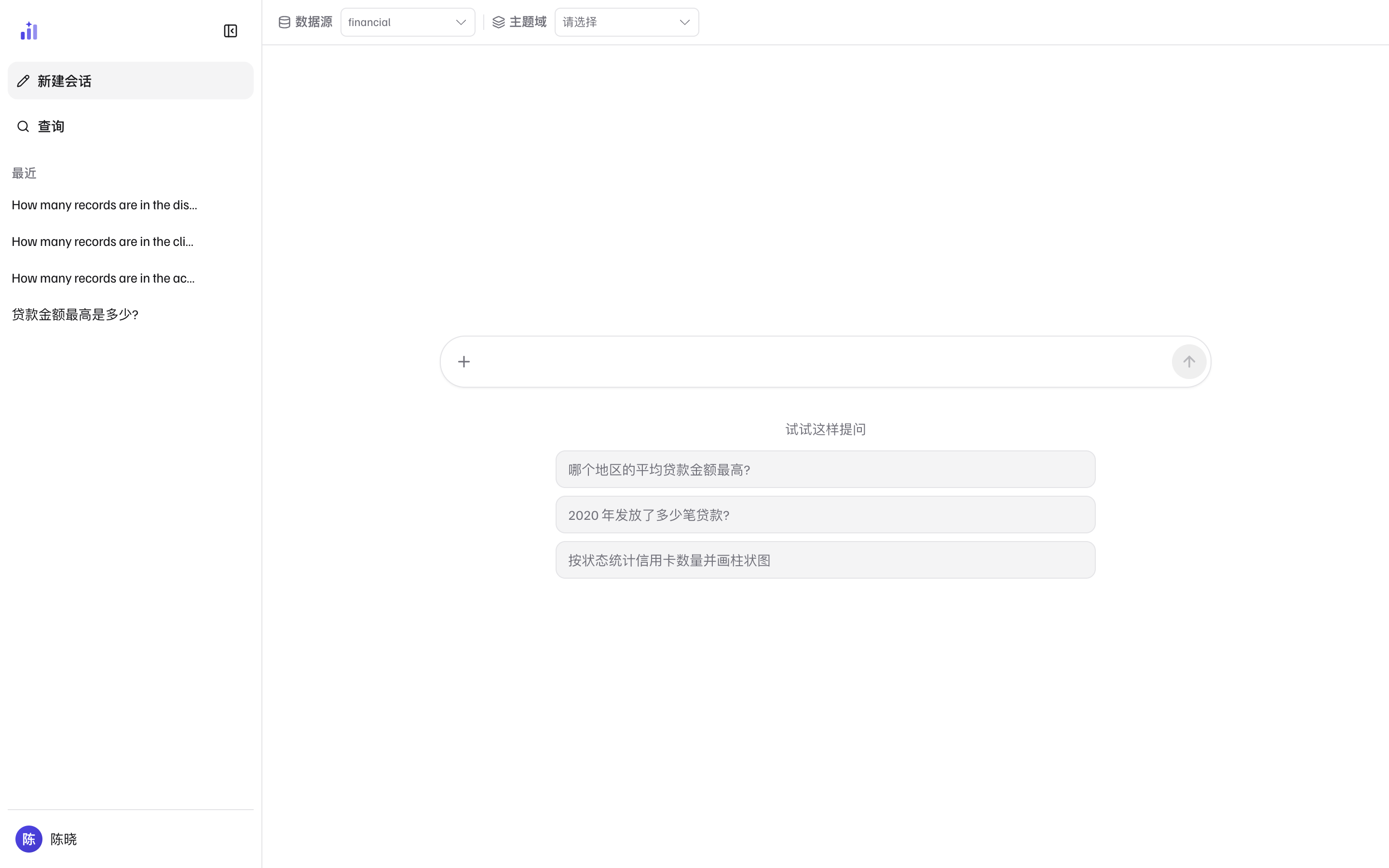
Task: Open conversation 'How many records are in the cli...'
Action: tap(103, 242)
